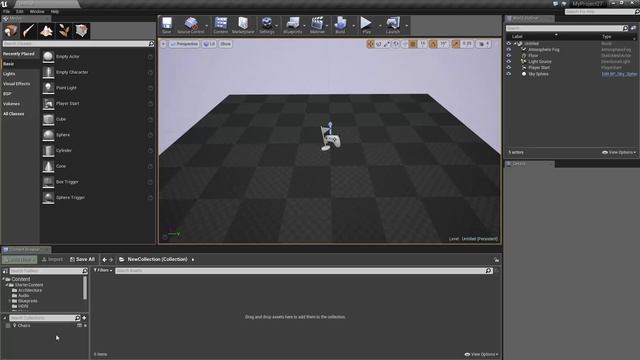The height and width of the screenshot is (360, 640).
Task: Click the Save toolbar icon
Action: (167, 25)
